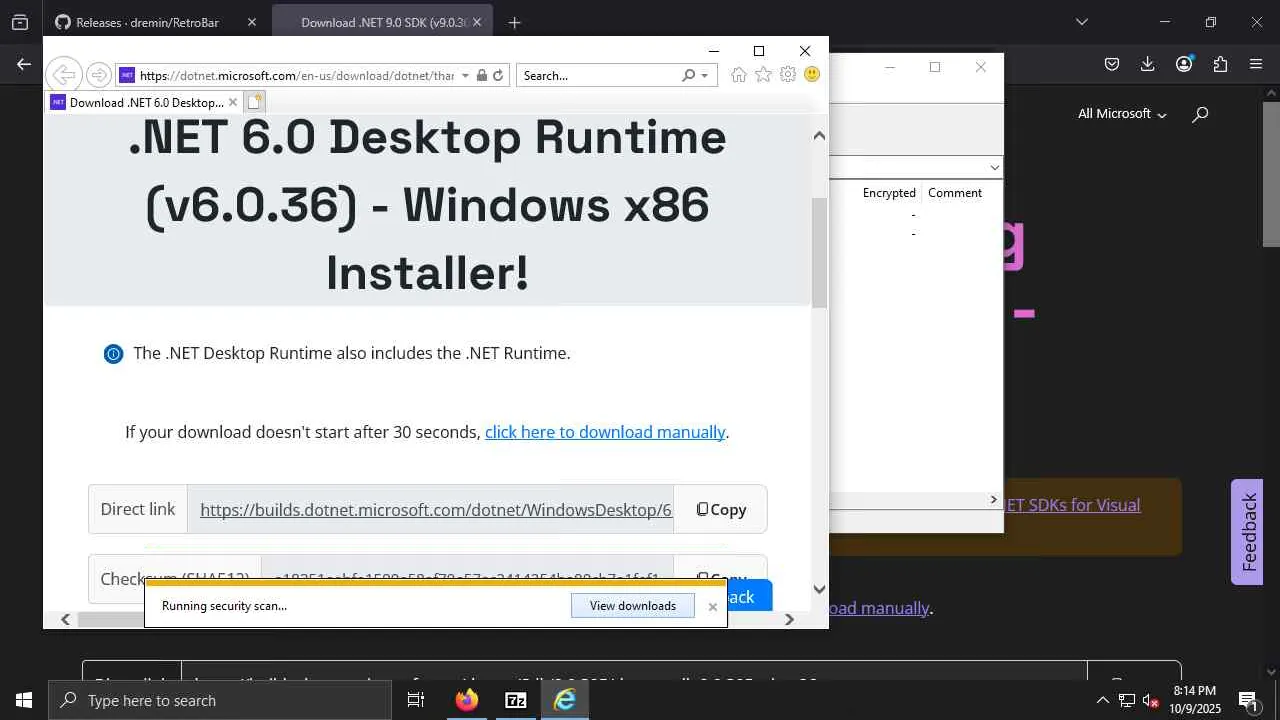Screen dimensions: 1280x720
Task: Click the IE vertical scrollbar down arrow
Action: [x=819, y=589]
